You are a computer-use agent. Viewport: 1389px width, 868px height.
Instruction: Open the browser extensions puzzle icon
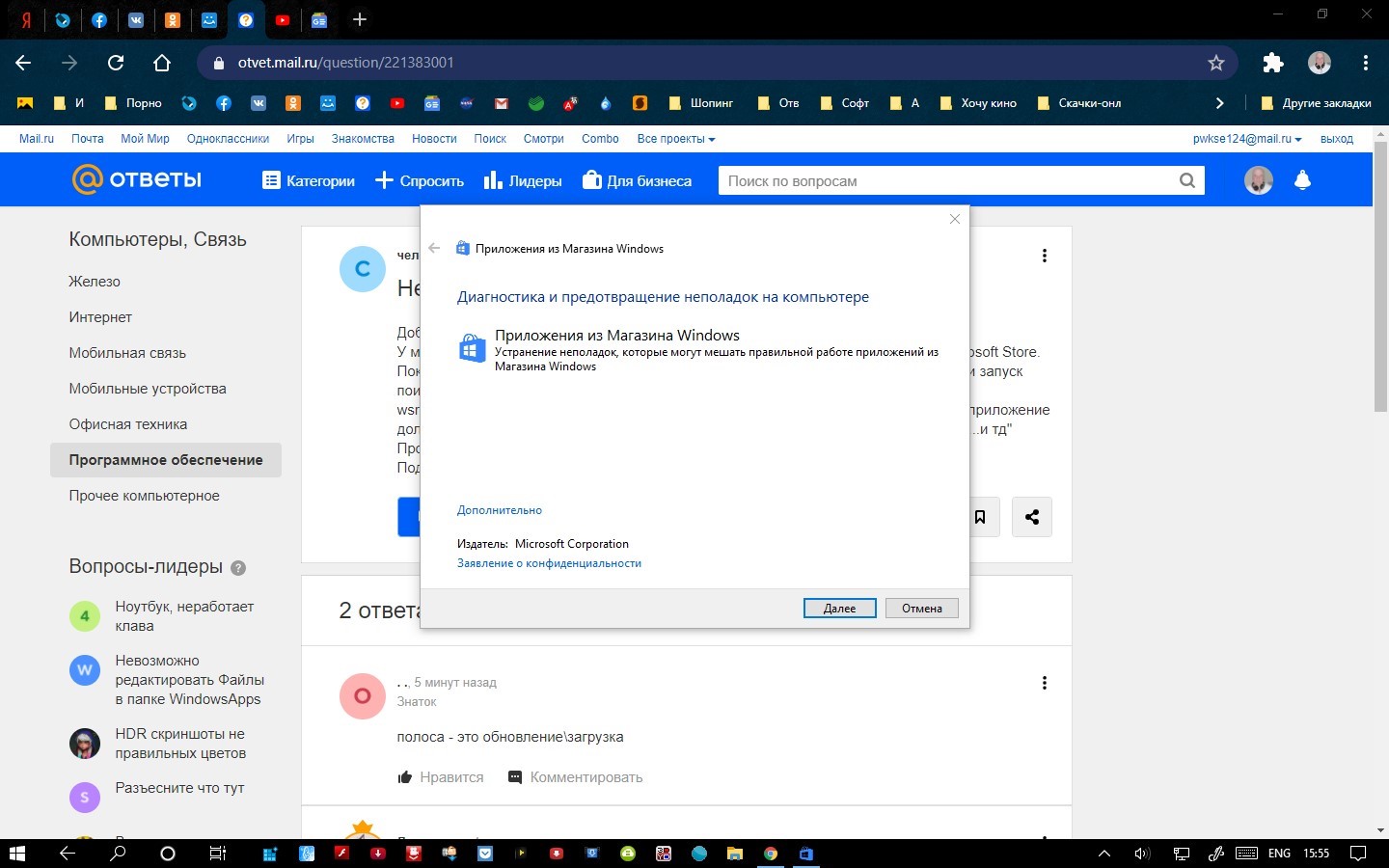click(1273, 63)
